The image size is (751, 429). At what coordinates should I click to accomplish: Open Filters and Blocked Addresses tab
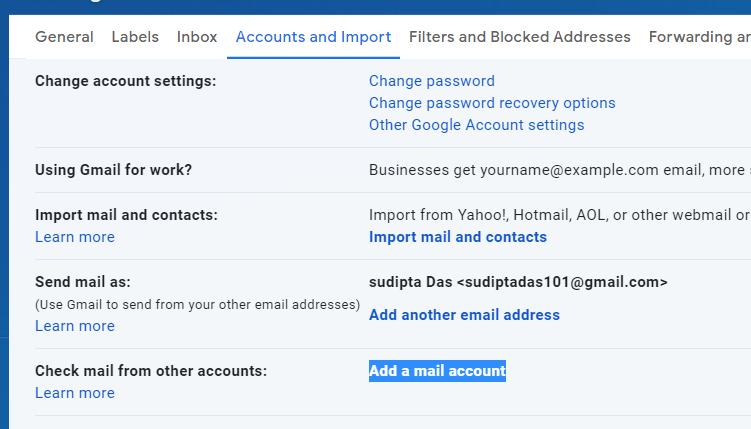[519, 37]
